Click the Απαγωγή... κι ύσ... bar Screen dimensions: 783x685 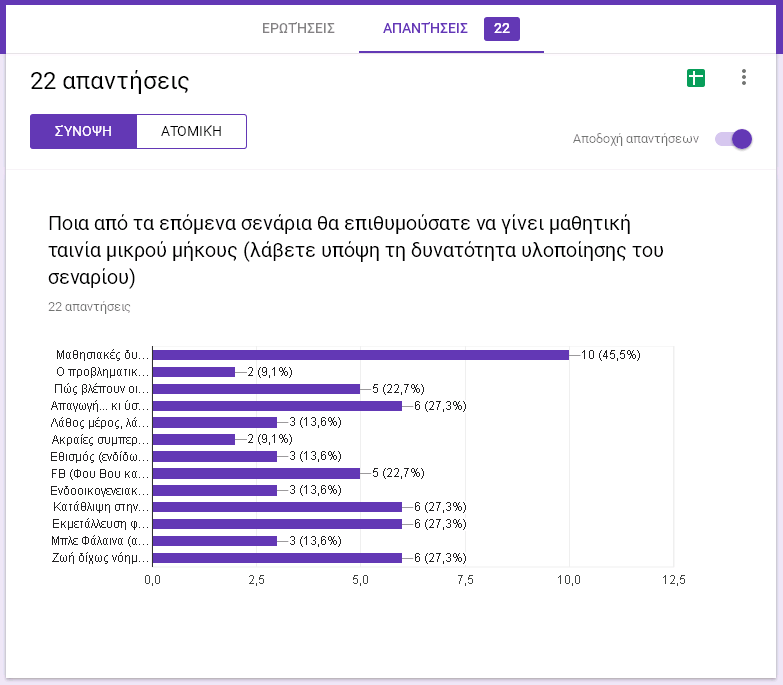click(x=277, y=406)
